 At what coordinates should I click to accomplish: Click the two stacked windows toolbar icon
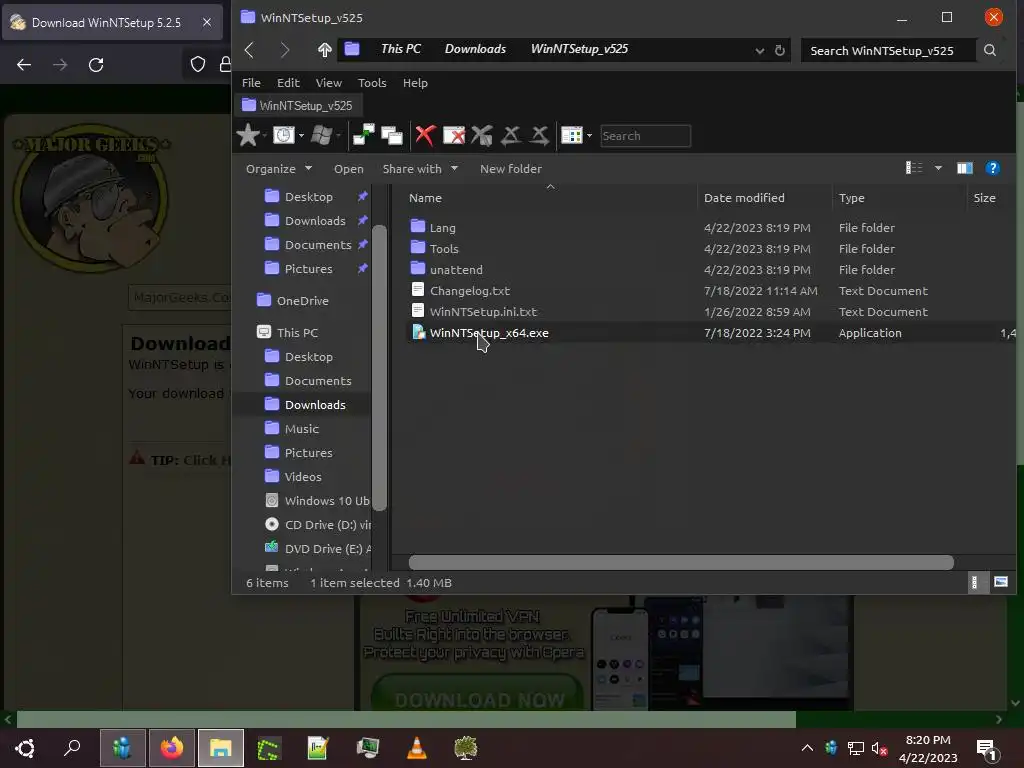point(392,135)
